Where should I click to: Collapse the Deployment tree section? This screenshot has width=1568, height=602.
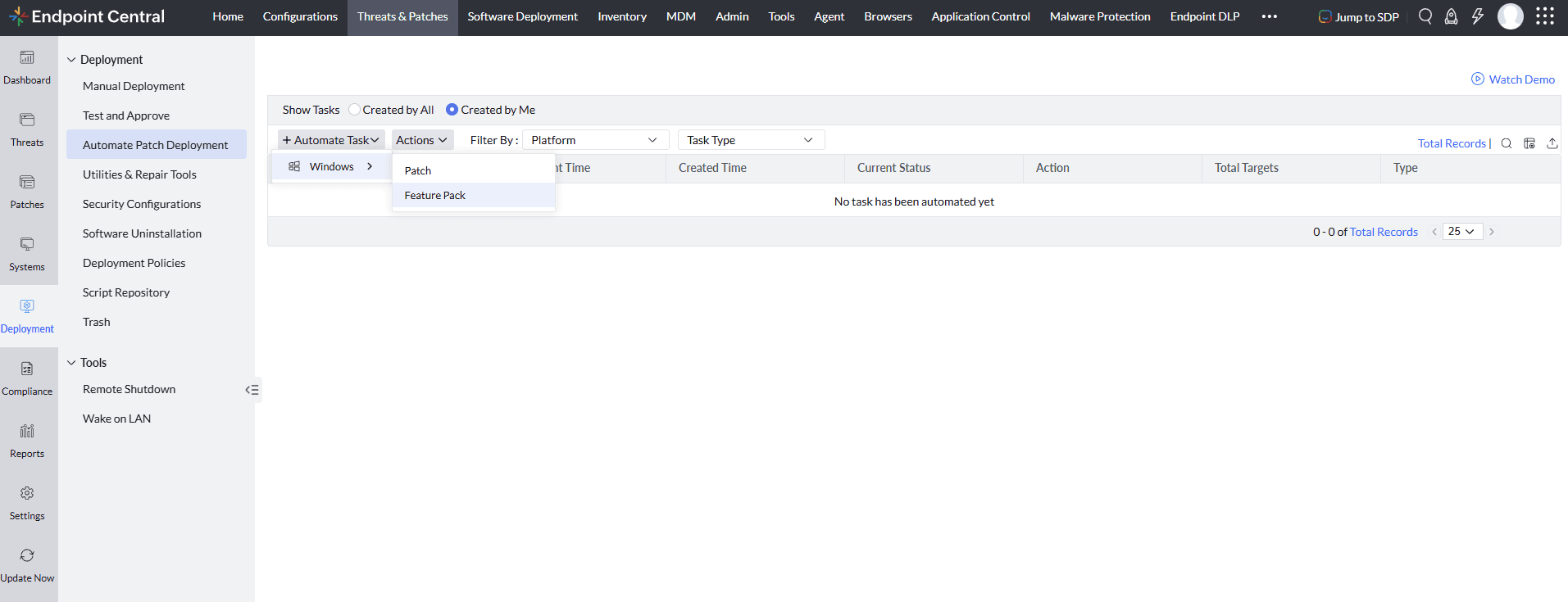coord(71,60)
